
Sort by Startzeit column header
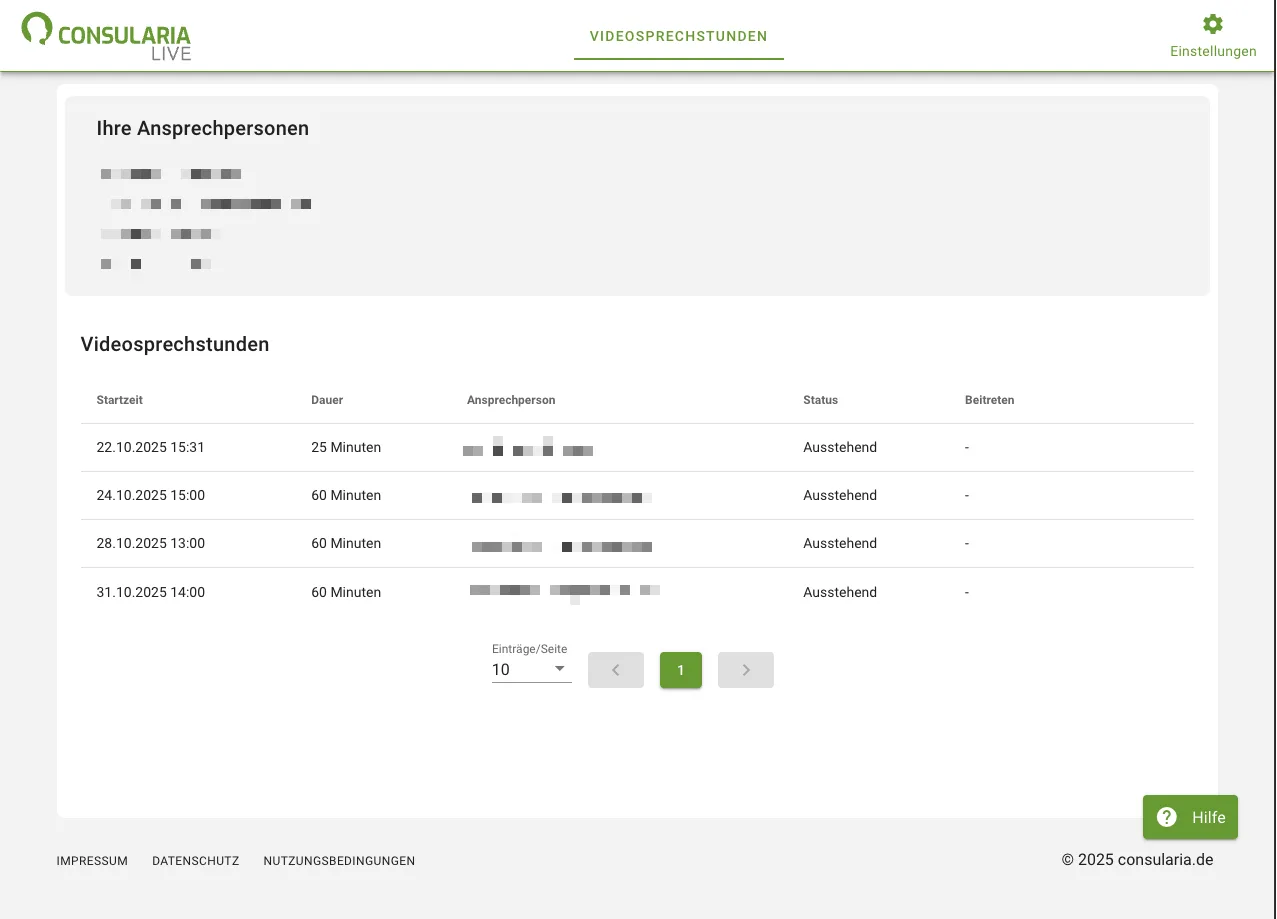click(x=120, y=400)
